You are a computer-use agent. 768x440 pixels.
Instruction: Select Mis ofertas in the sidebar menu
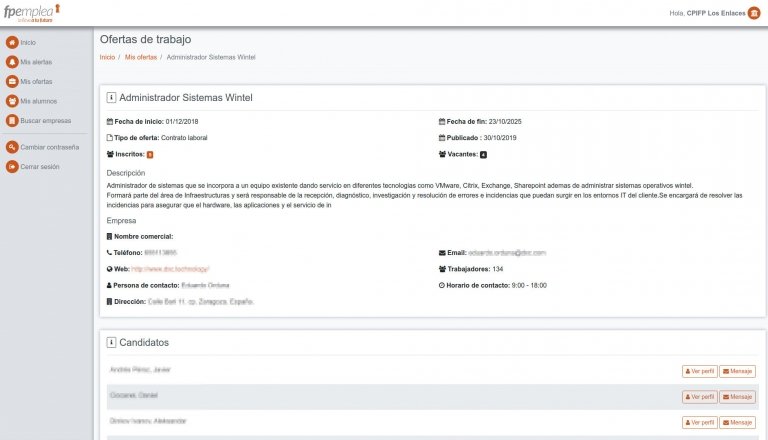(x=36, y=81)
